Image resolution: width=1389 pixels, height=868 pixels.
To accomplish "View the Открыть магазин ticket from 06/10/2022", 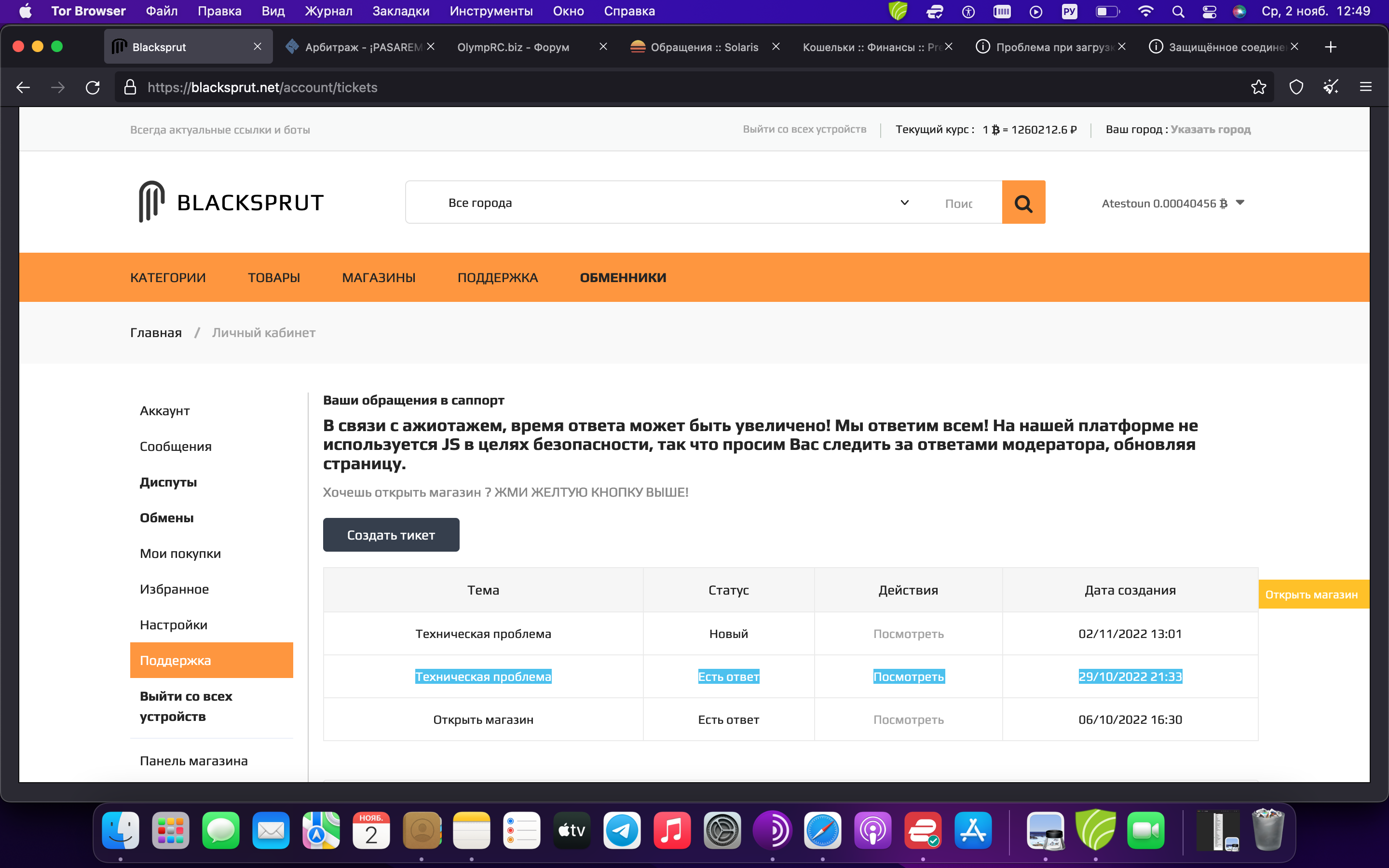I will pos(908,719).
